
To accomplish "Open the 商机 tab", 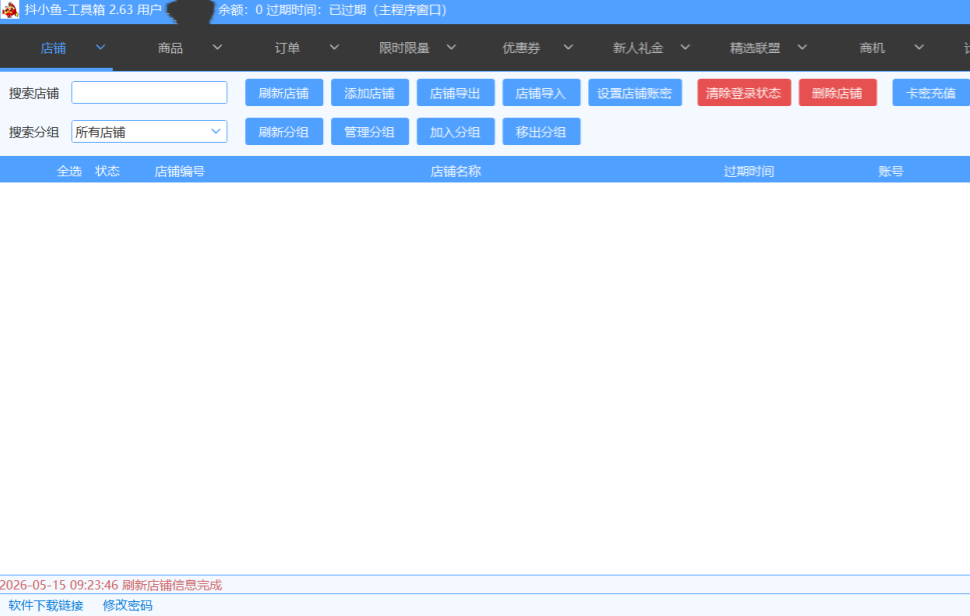I will pyautogui.click(x=872, y=48).
